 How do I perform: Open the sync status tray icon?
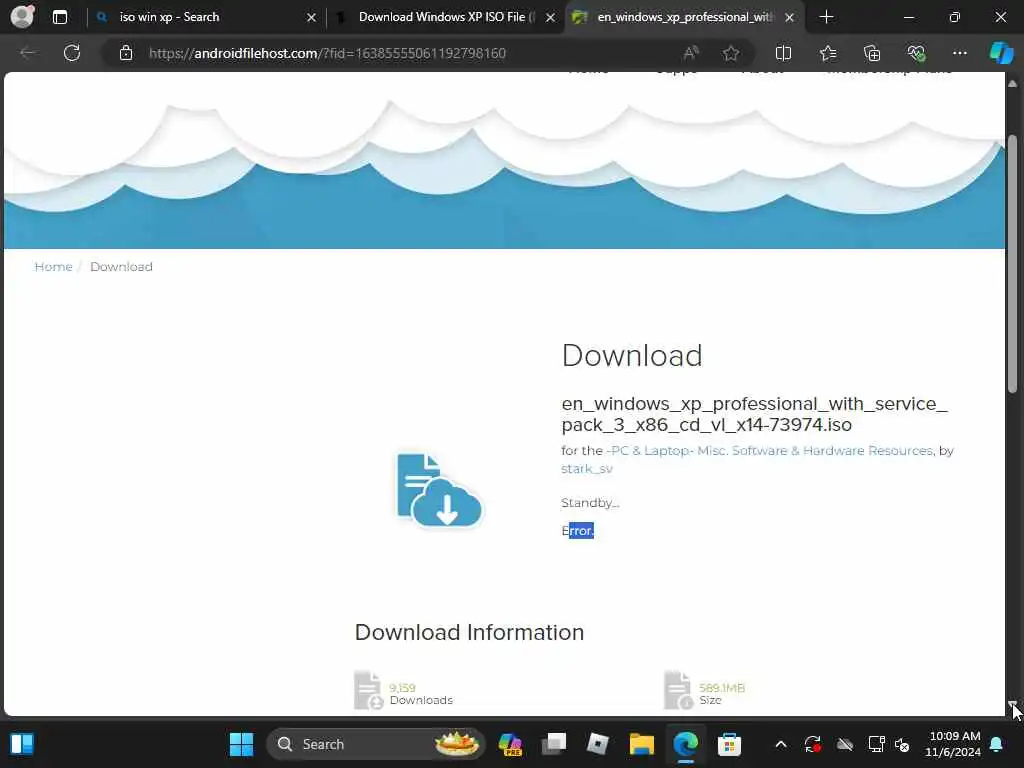(812, 744)
